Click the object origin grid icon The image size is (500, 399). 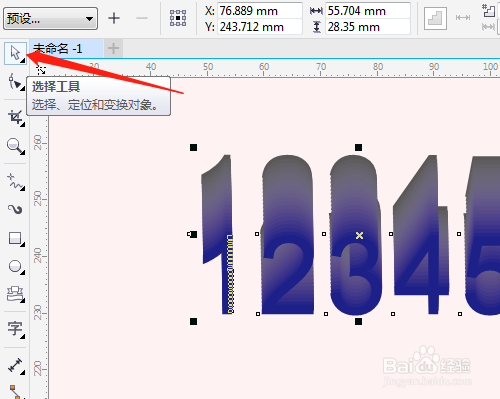[x=178, y=18]
